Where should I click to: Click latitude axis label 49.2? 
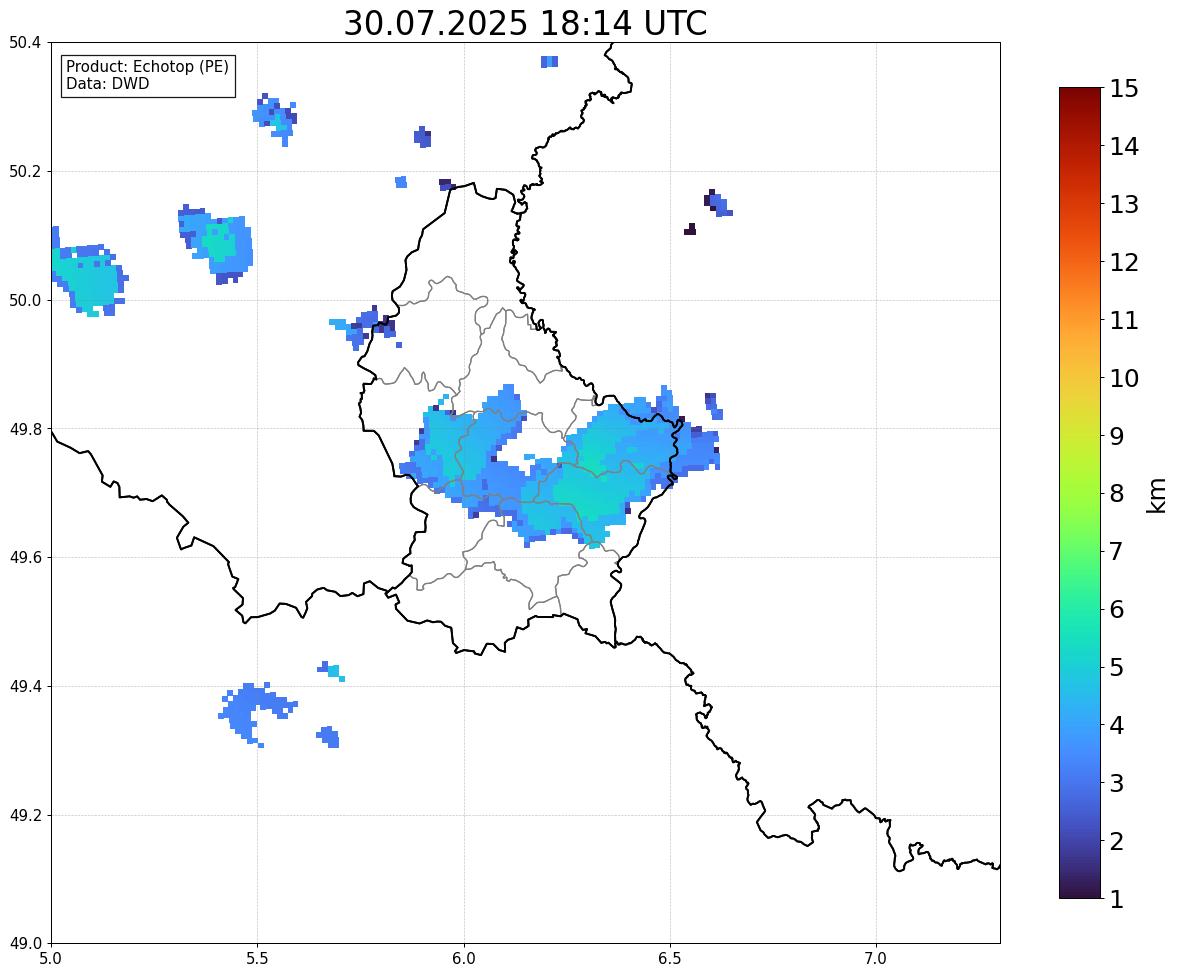[25, 815]
